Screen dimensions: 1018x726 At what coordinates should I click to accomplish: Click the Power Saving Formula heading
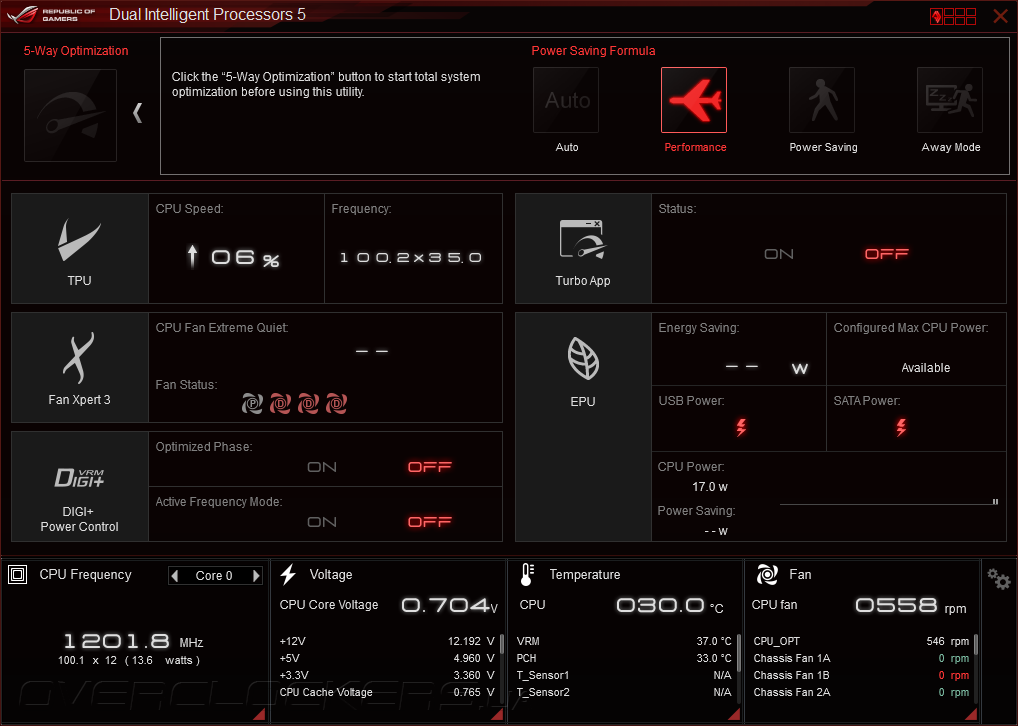pyautogui.click(x=593, y=51)
